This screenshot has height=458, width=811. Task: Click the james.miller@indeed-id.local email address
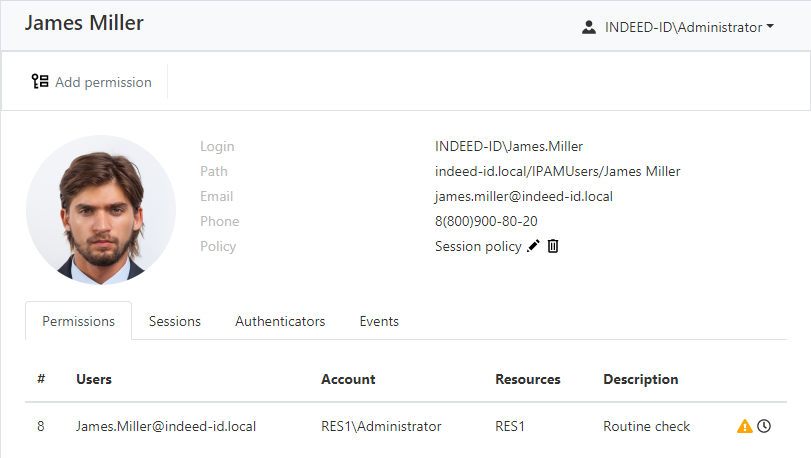[x=523, y=196]
